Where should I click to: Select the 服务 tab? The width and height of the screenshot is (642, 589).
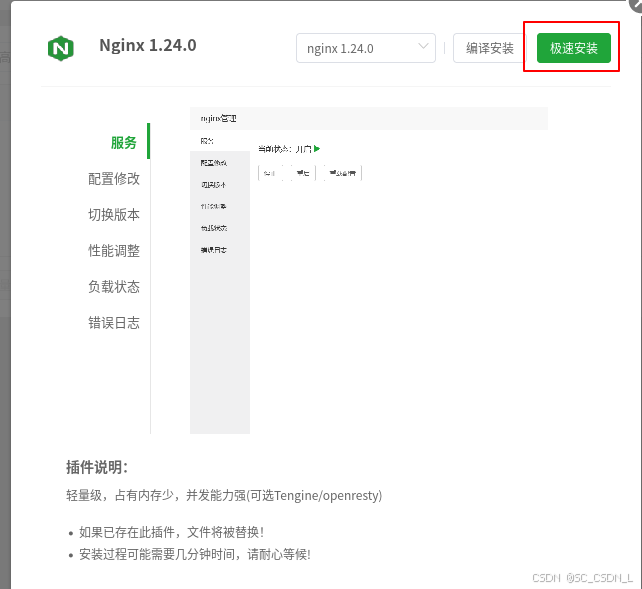[x=124, y=142]
